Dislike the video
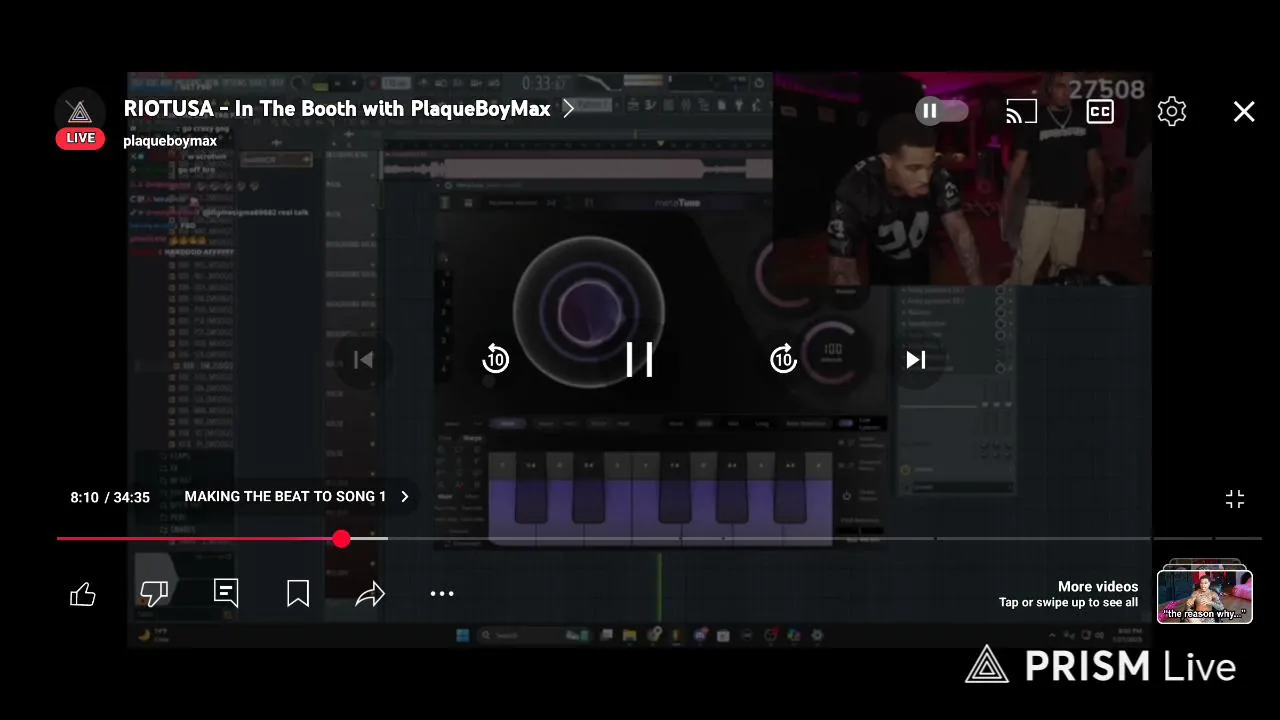The width and height of the screenshot is (1280, 720). coord(154,594)
